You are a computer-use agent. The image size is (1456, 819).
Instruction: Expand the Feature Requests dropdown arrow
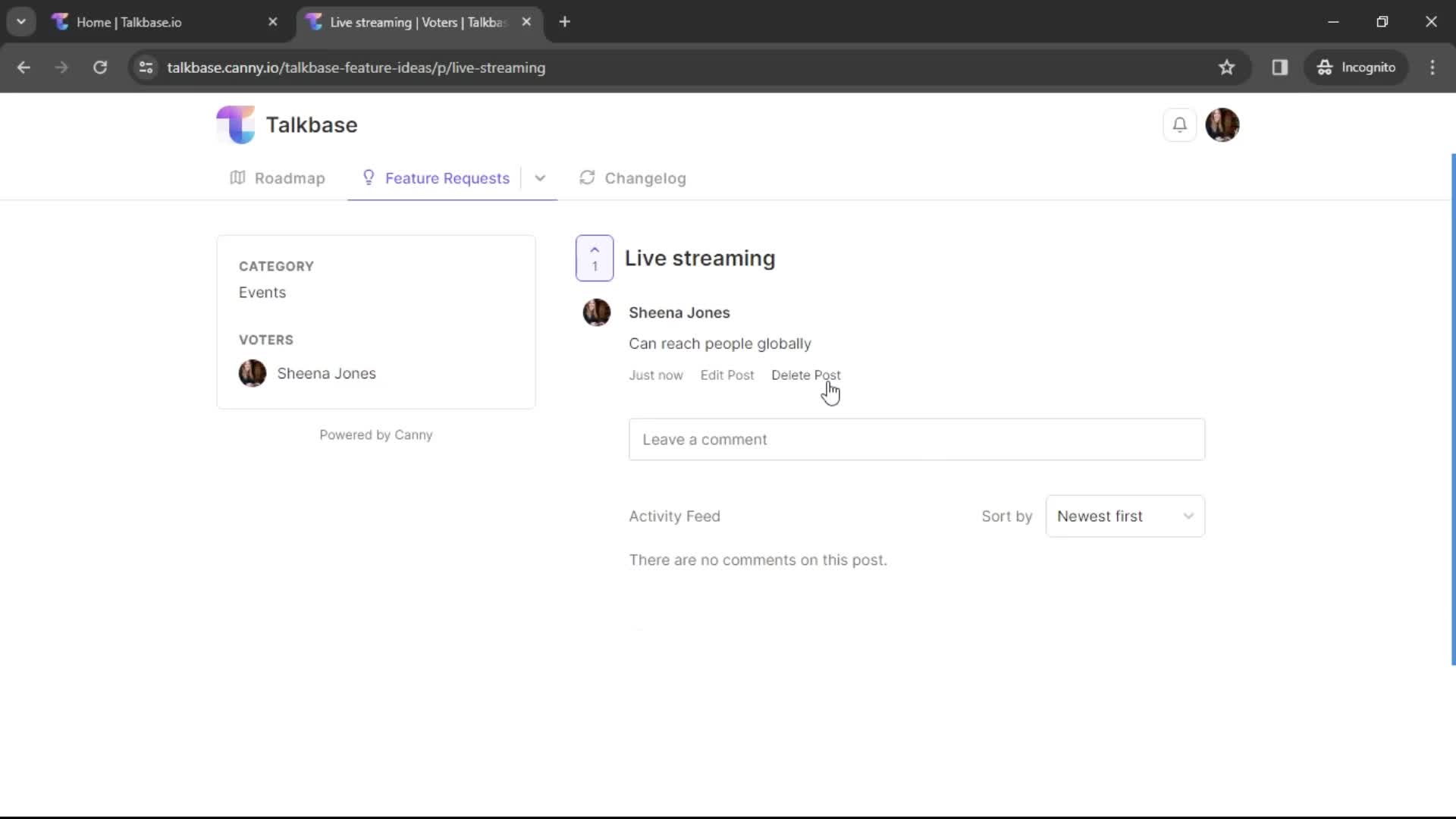click(538, 178)
